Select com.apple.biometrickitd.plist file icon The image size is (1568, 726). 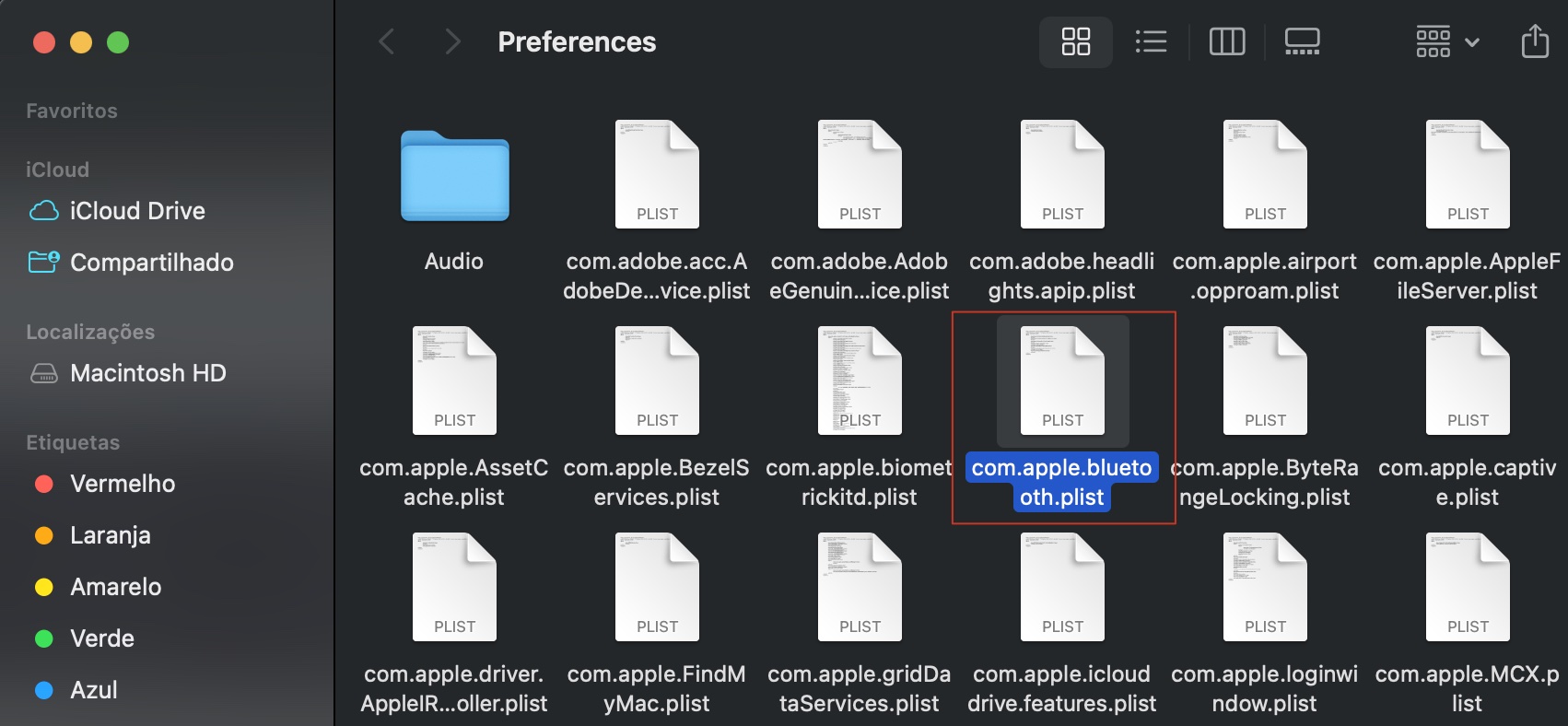coord(860,381)
